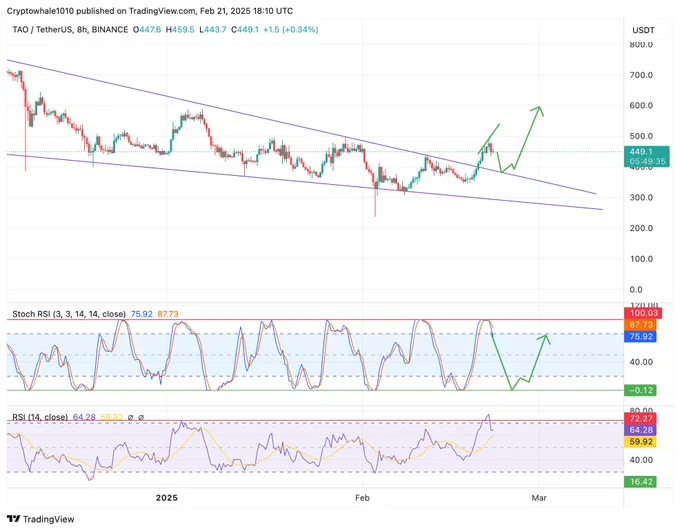
Task: Click the green -0.12 axis label
Action: [640, 390]
